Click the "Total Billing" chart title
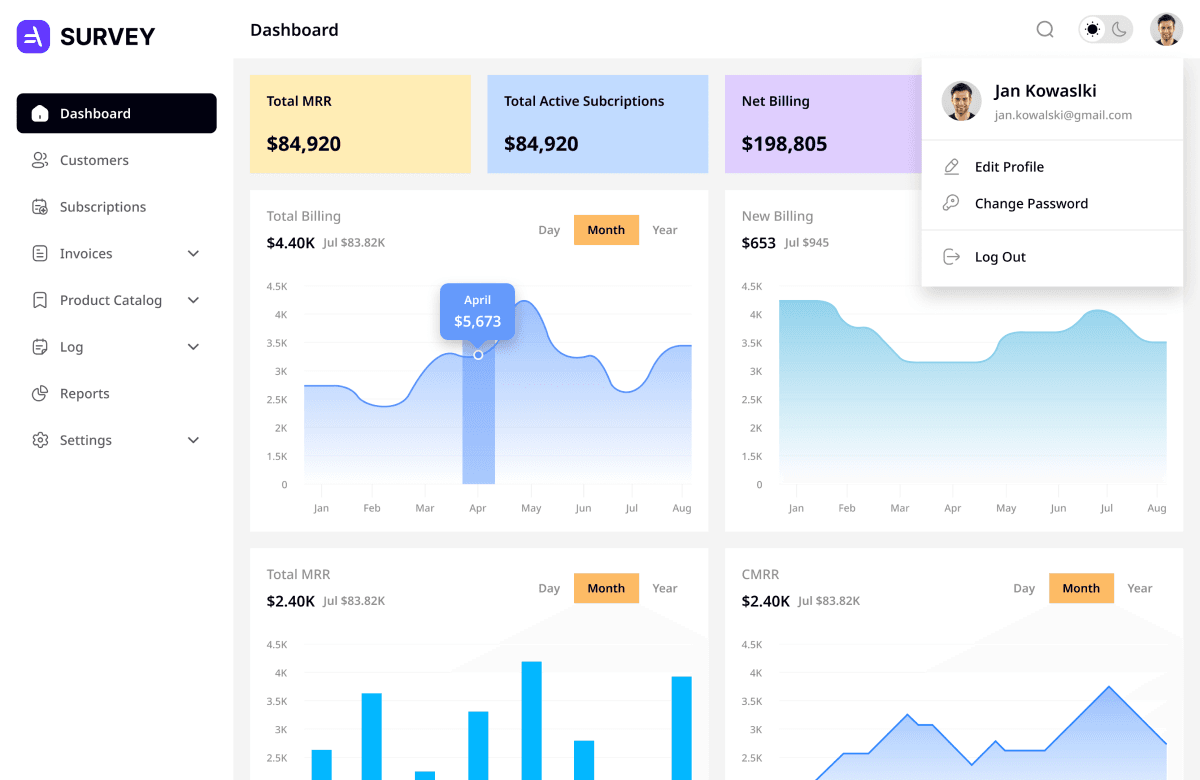This screenshot has width=1200, height=780. [x=304, y=216]
